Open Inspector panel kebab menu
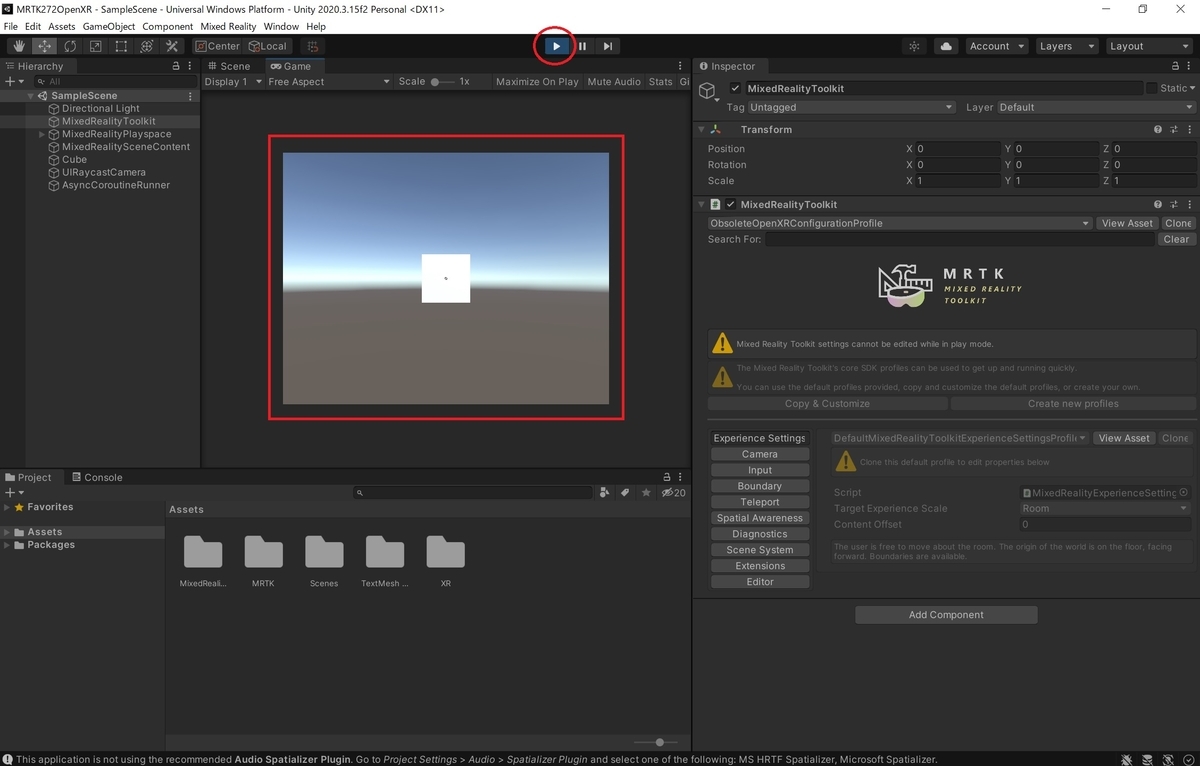 (x=1189, y=66)
